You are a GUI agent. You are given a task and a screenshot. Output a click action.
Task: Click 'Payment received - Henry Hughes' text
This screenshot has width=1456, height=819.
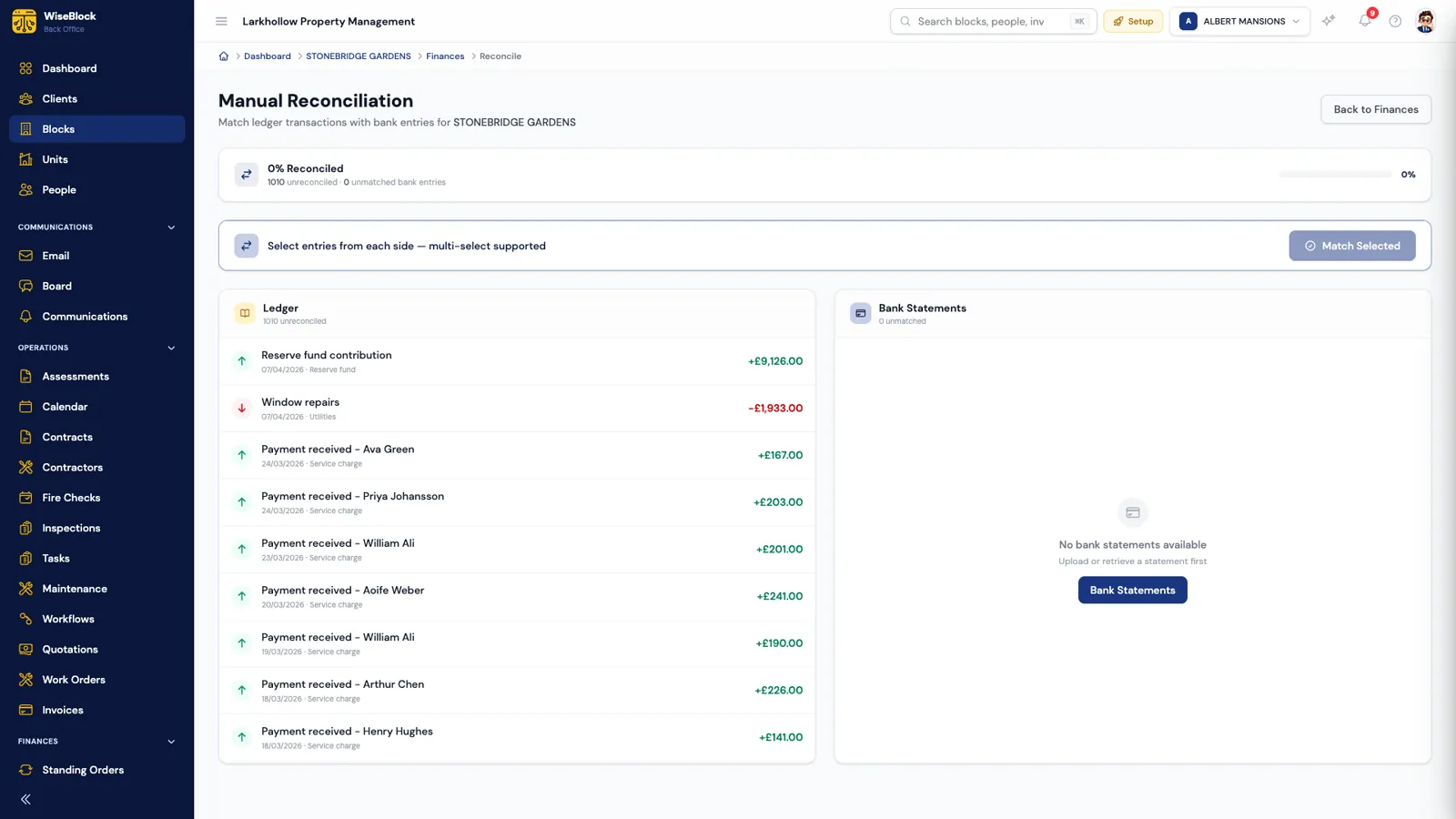347,732
